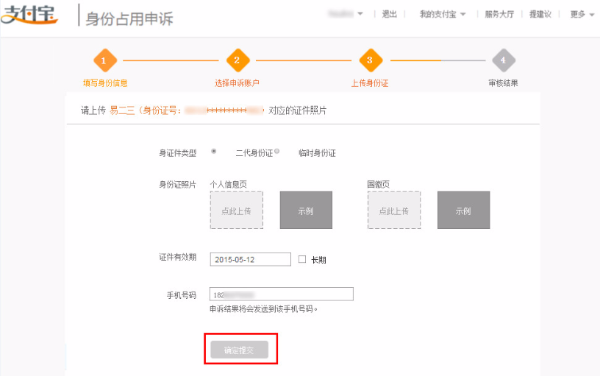Open 我的支付宝 dropdown menu
This screenshot has width=600, height=376.
[442, 15]
